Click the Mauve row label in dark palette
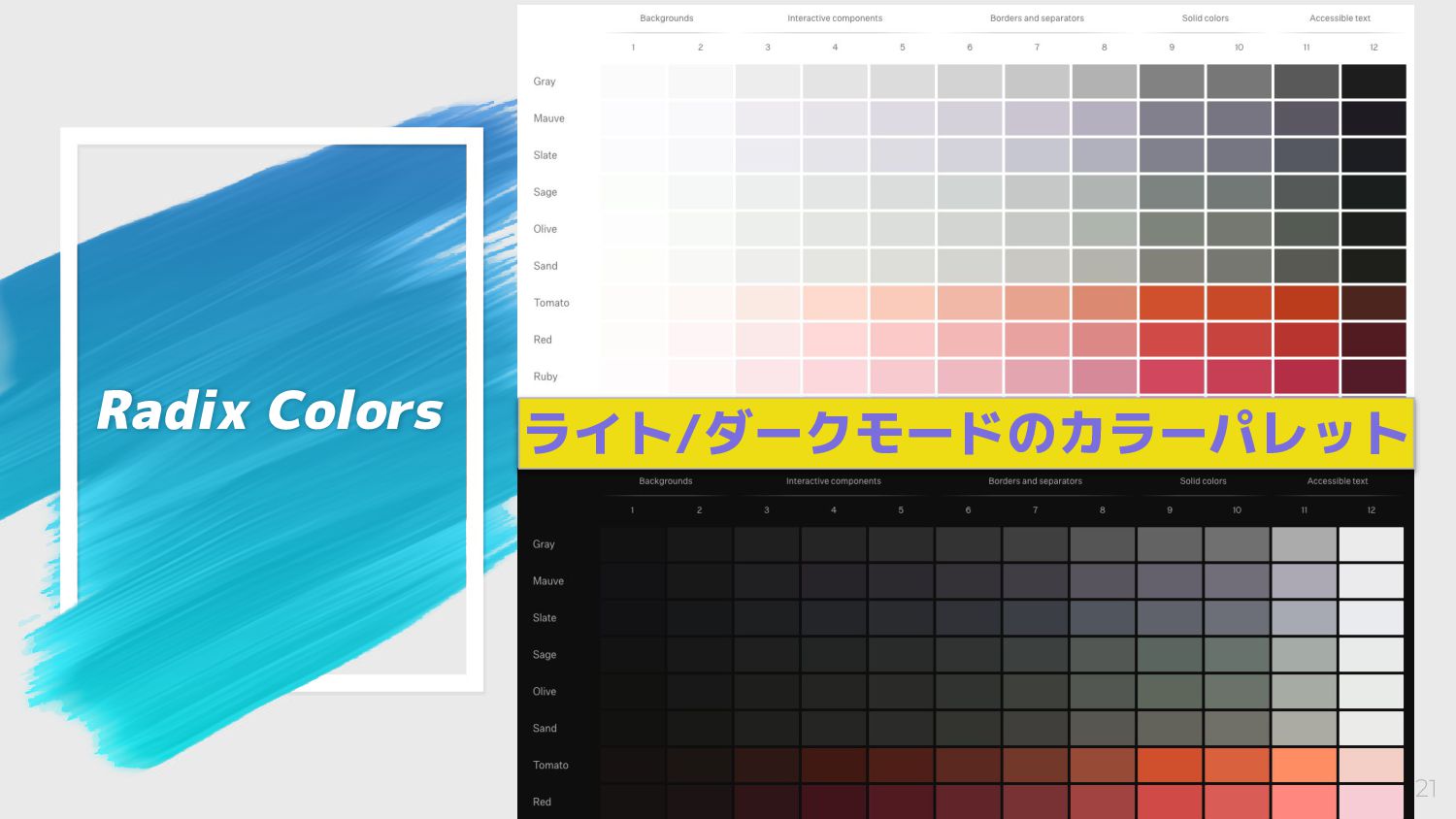Viewport: 1456px width, 819px height. click(x=547, y=581)
